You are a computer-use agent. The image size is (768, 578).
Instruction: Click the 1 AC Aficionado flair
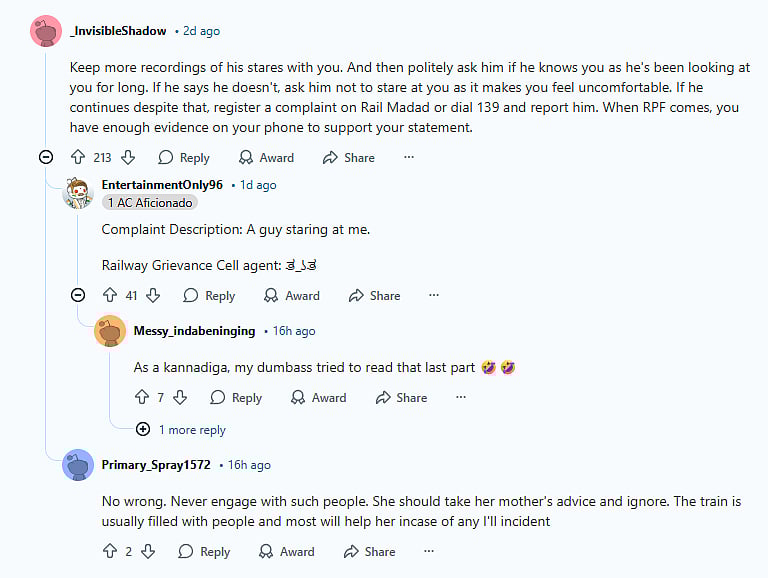point(149,202)
